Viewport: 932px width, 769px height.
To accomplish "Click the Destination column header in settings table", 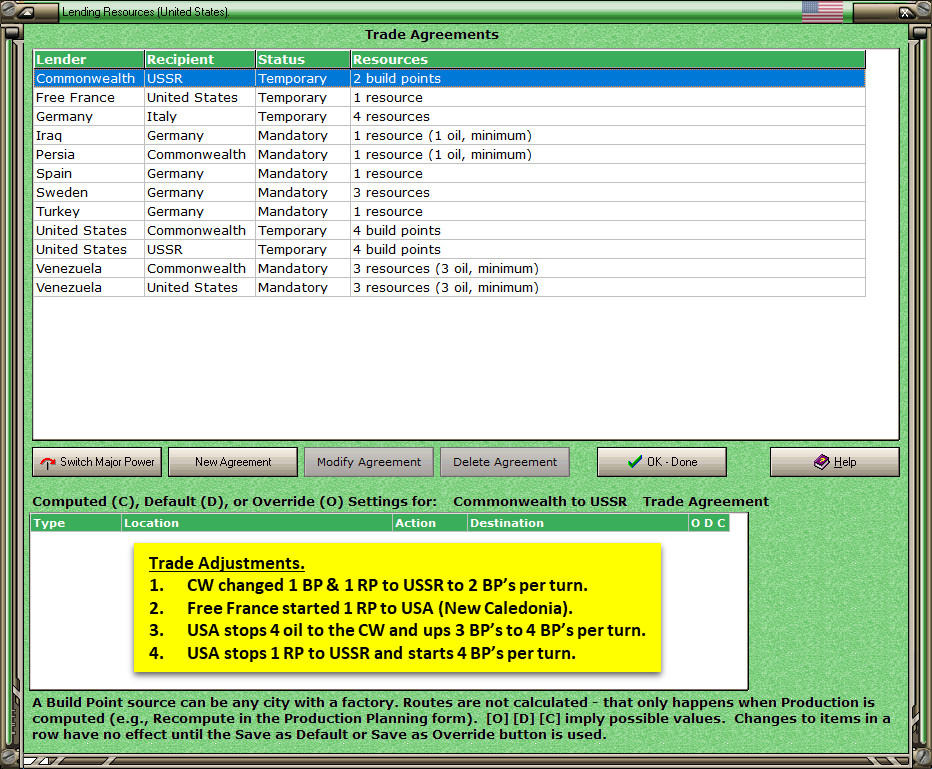I will click(x=578, y=523).
